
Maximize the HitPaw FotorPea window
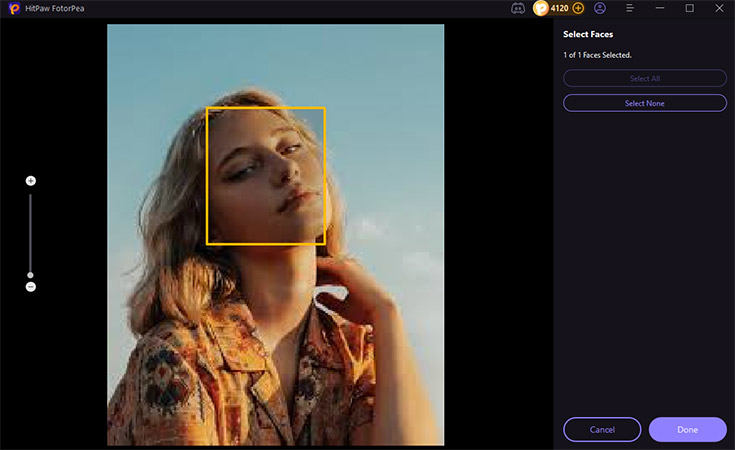coord(690,8)
